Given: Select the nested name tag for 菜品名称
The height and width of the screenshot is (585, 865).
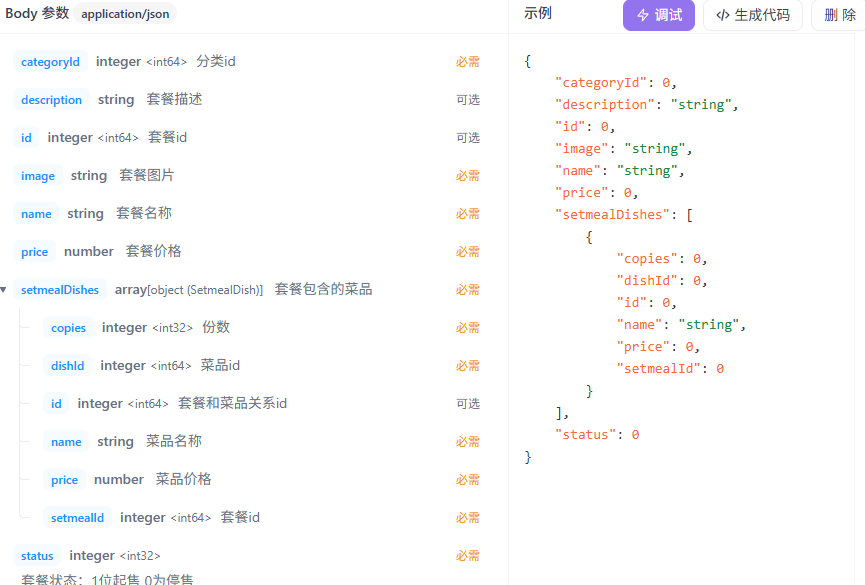Looking at the screenshot, I should (x=66, y=442).
